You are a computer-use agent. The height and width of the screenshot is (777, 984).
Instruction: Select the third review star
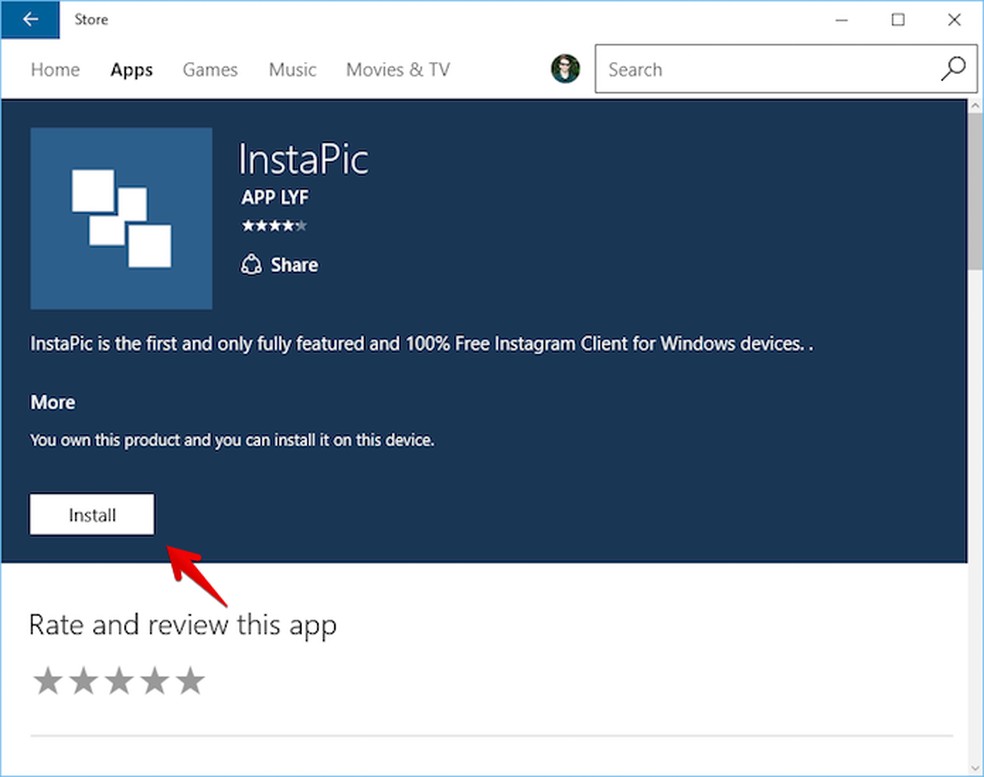119,680
